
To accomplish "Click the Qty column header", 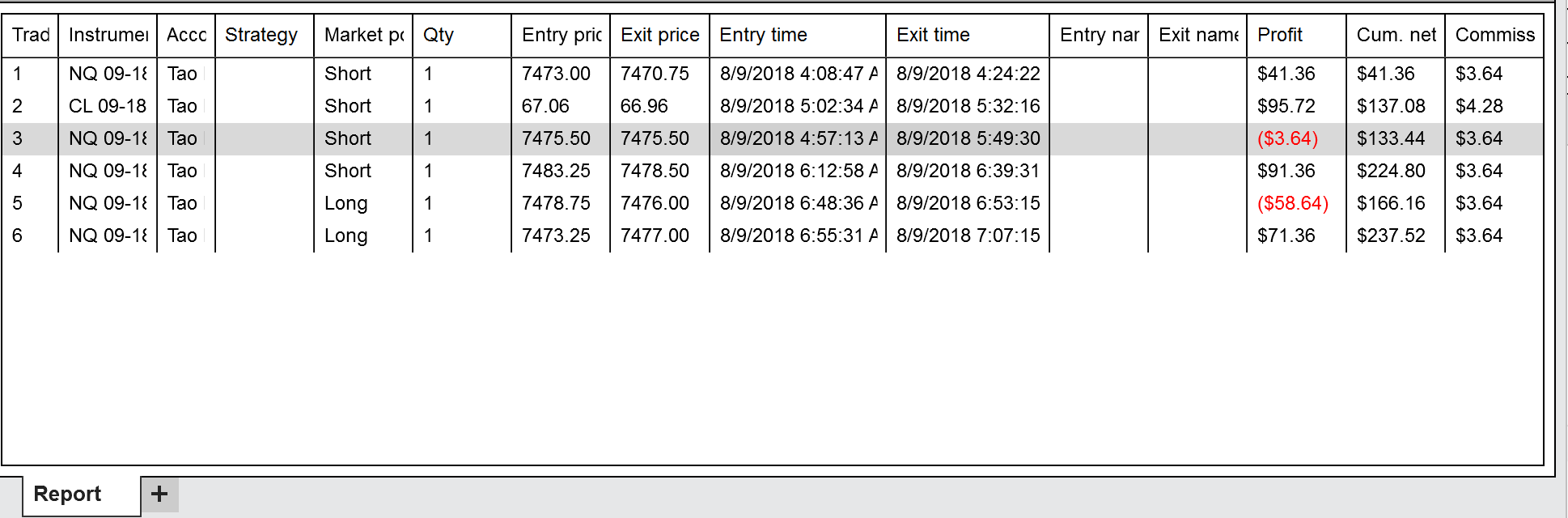I will coord(462,36).
